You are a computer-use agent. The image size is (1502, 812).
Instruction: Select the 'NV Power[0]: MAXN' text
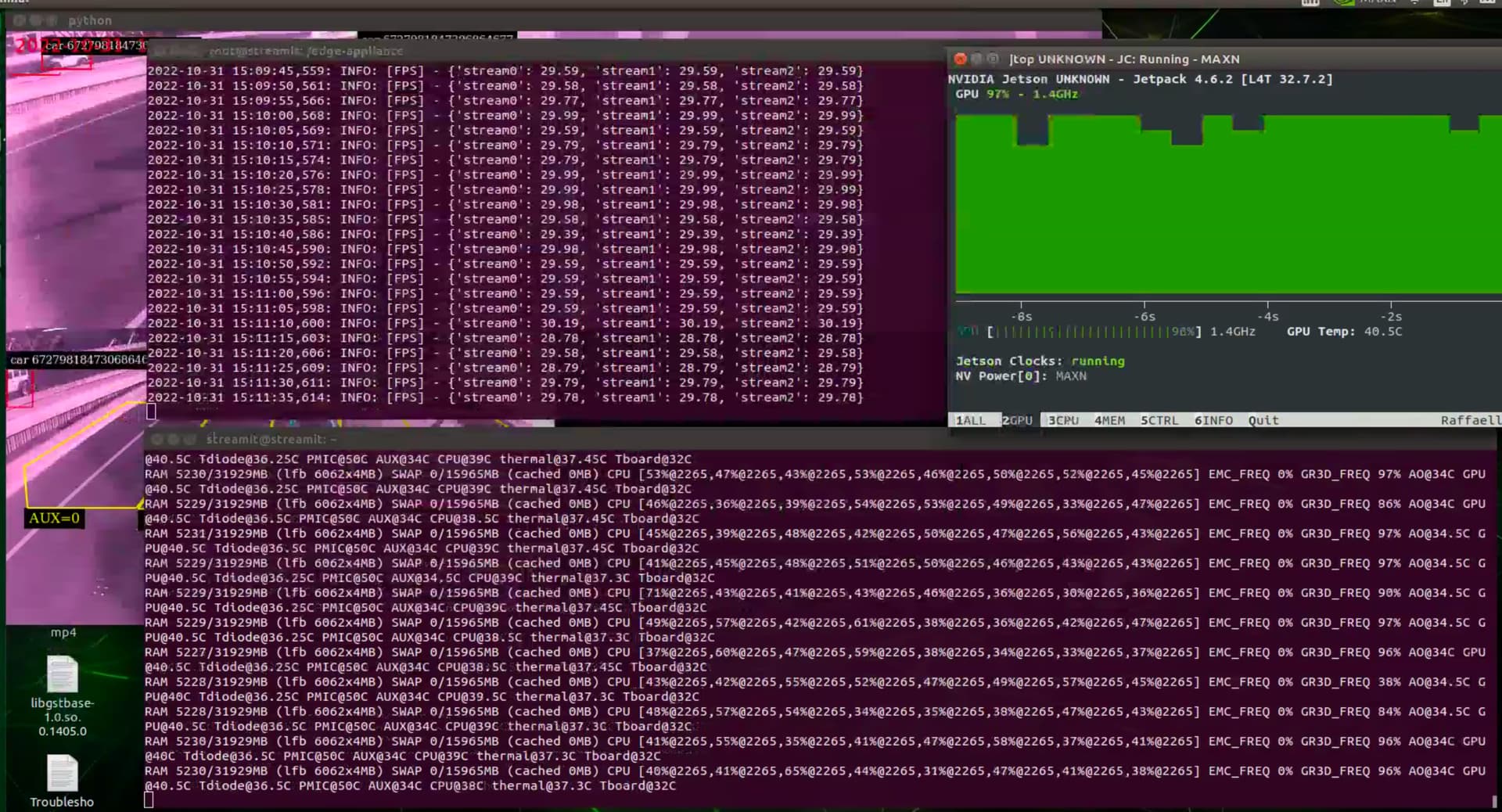(1021, 375)
